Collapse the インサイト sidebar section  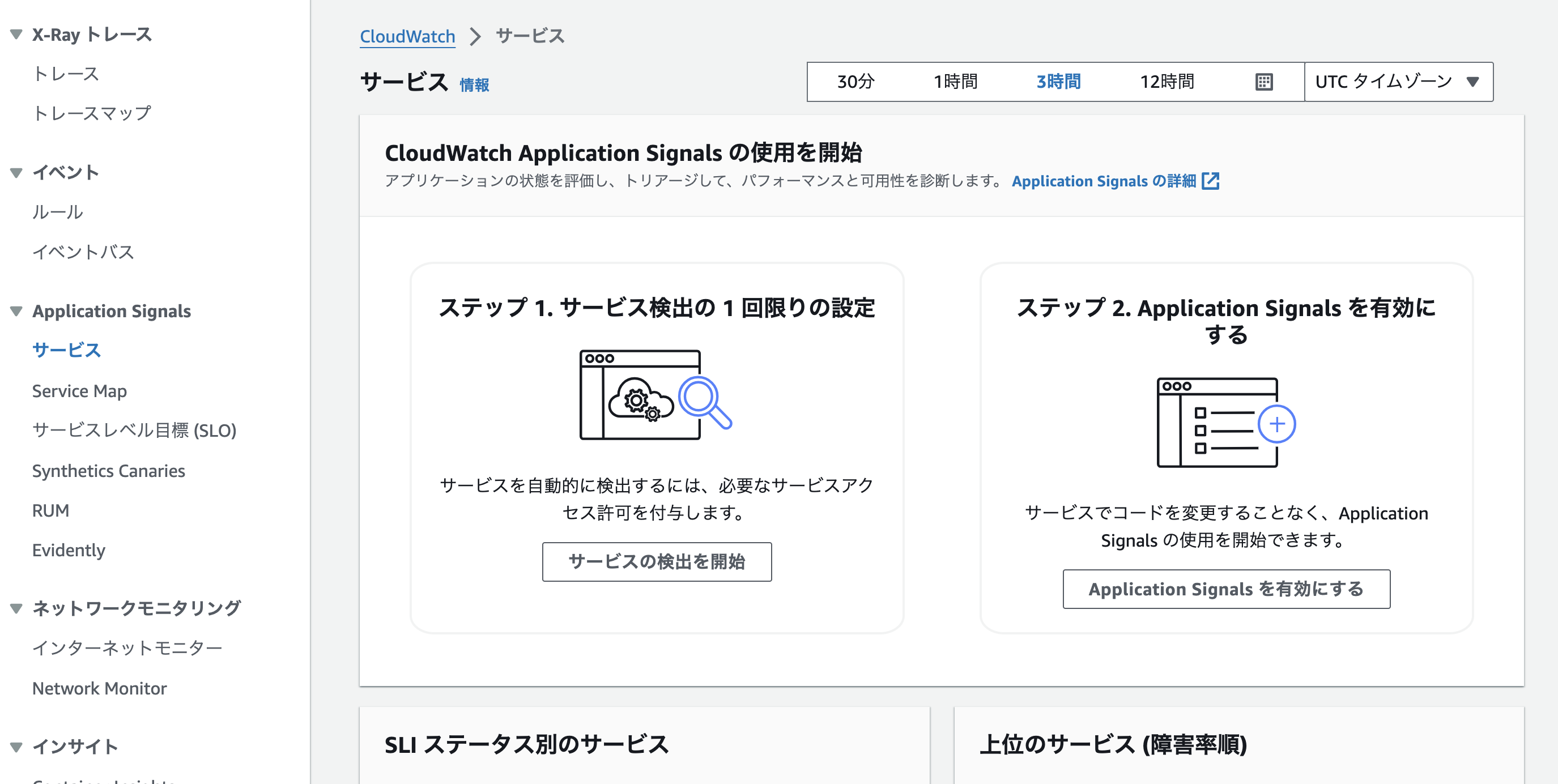[x=17, y=747]
